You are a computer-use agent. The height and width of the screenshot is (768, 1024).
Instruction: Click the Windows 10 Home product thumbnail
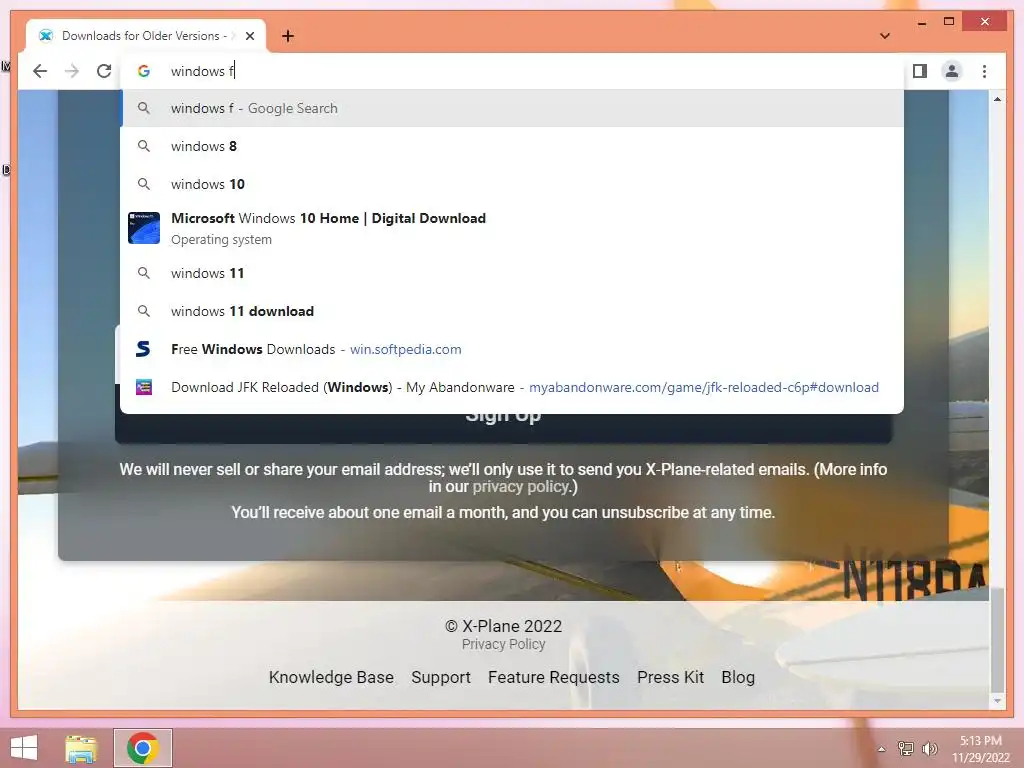[x=144, y=228]
